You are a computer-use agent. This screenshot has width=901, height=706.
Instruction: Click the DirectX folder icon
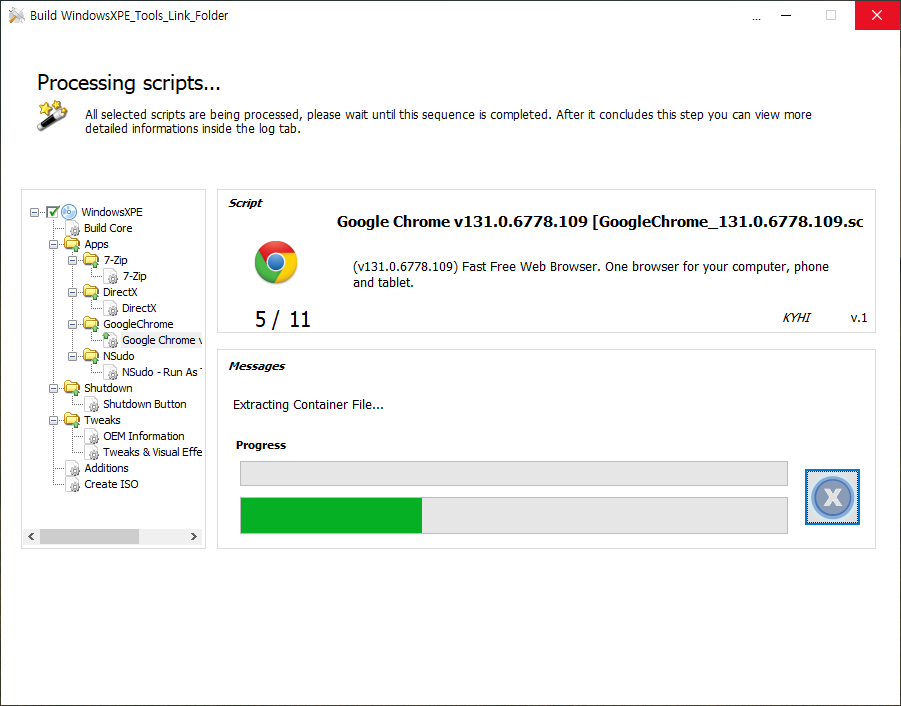point(91,292)
